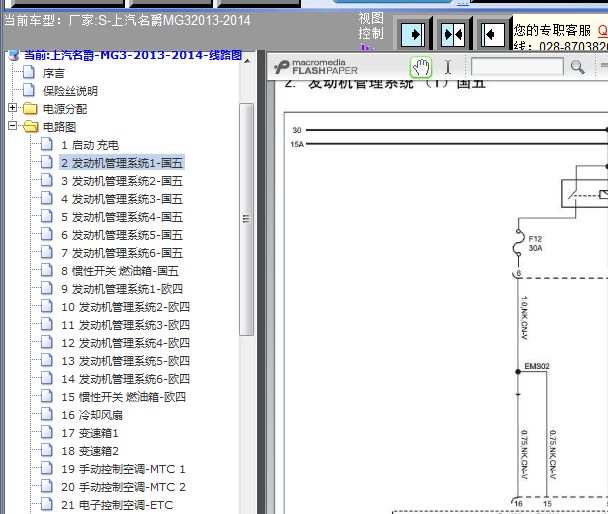
Task: Open 13 发动机管理系统5-欧四 diagram
Action: pyautogui.click(x=126, y=361)
